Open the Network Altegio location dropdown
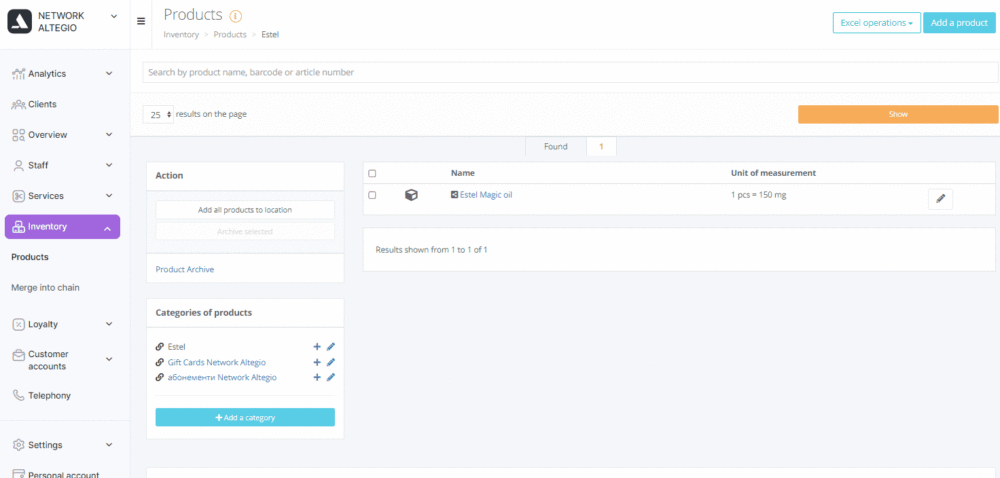 114,16
